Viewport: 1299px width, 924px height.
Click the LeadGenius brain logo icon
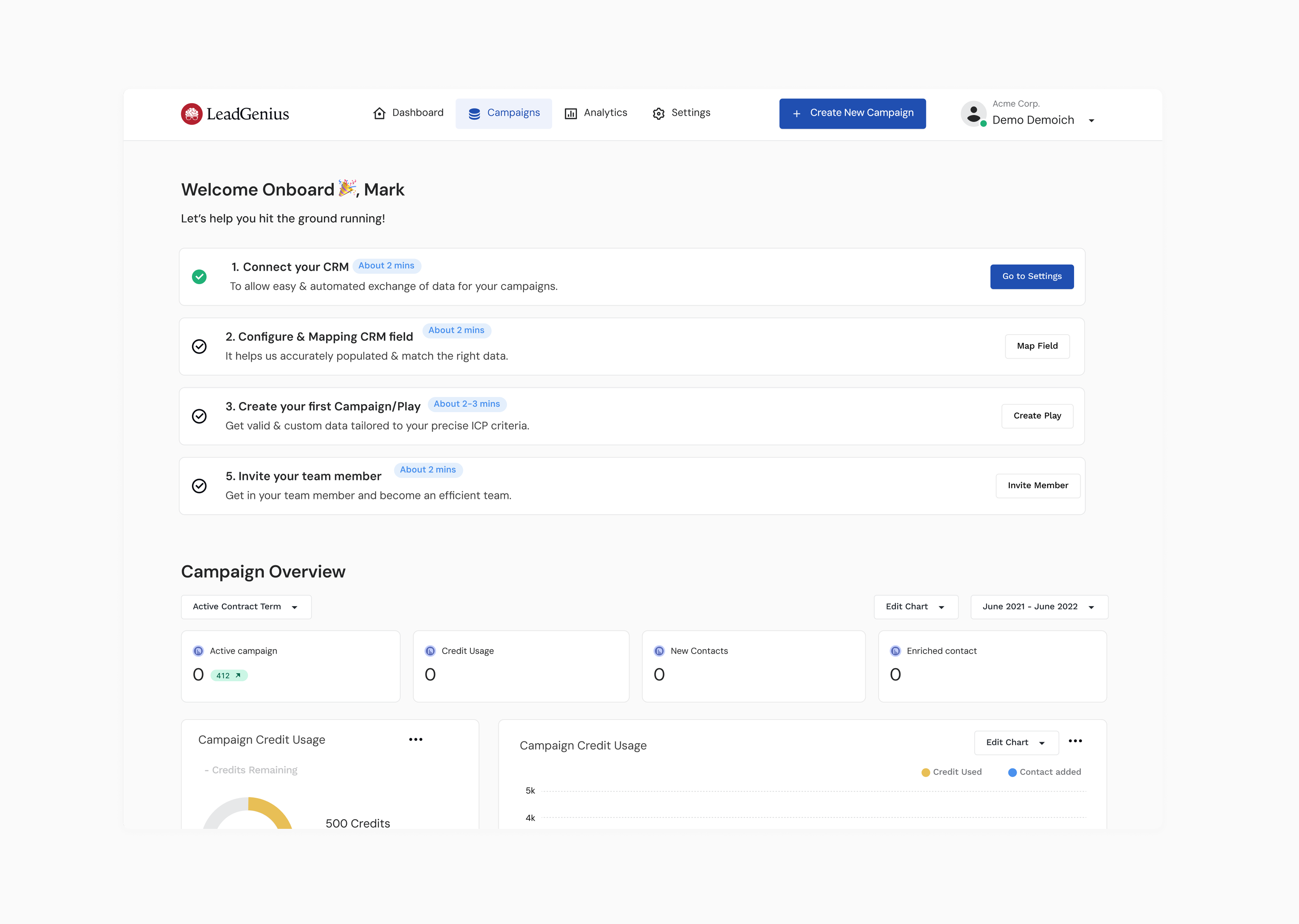point(192,114)
